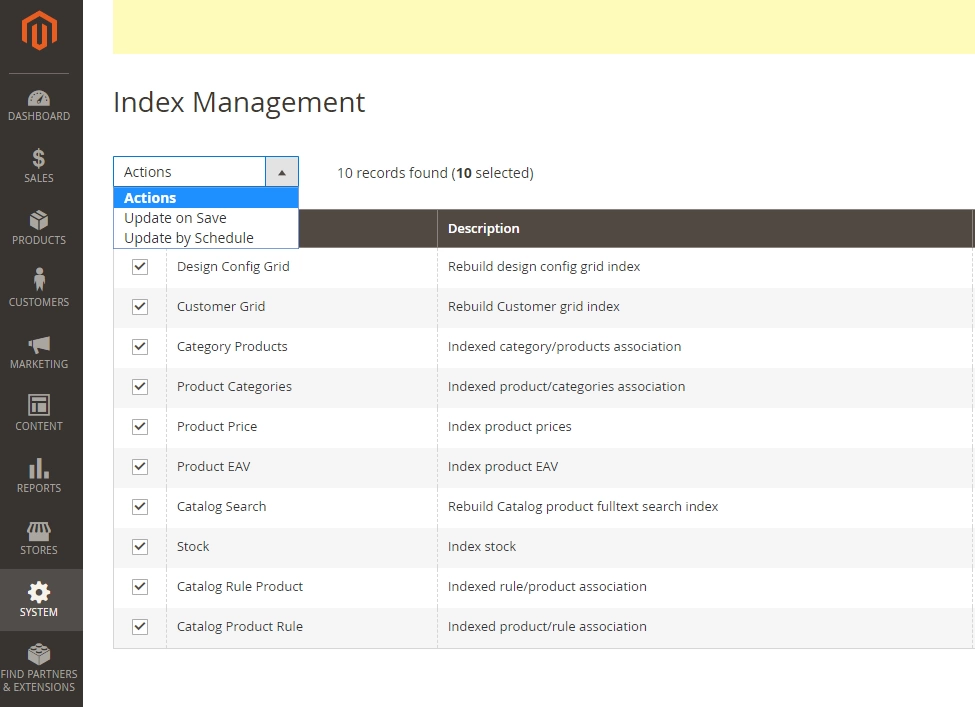
Task: Click 'Rebuild design config grid index' description
Action: pos(544,267)
